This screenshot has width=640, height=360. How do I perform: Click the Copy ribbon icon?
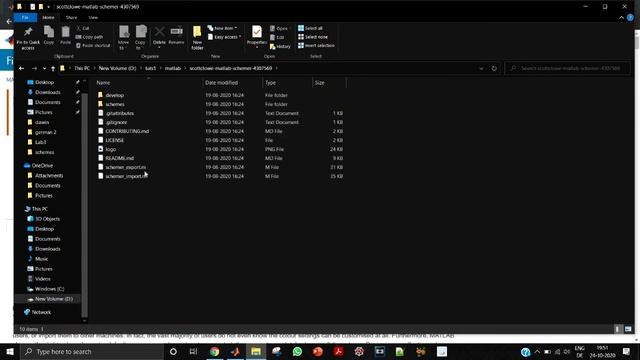pos(49,35)
